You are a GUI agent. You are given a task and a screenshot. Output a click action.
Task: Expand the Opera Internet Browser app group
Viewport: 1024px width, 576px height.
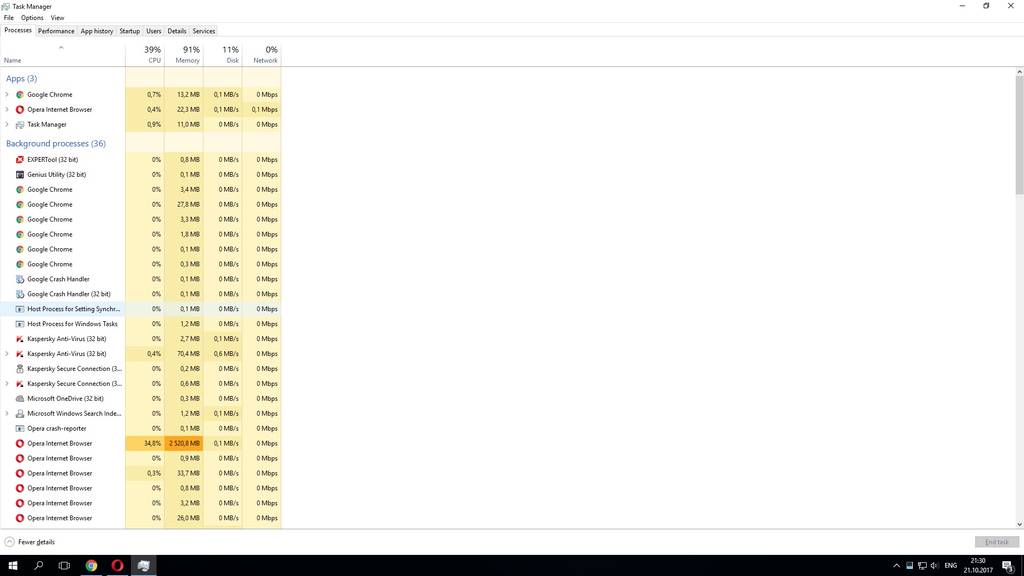click(x=7, y=110)
